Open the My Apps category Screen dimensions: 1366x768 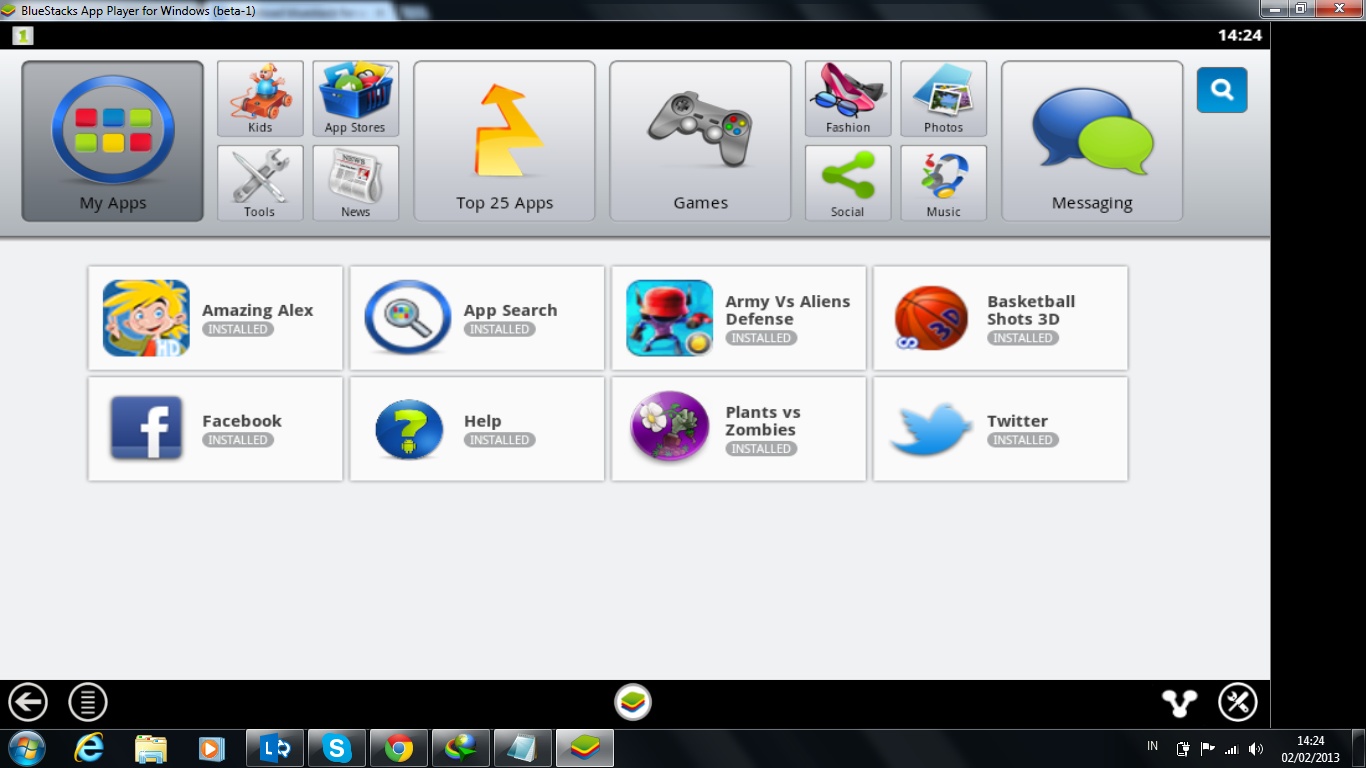tap(113, 141)
